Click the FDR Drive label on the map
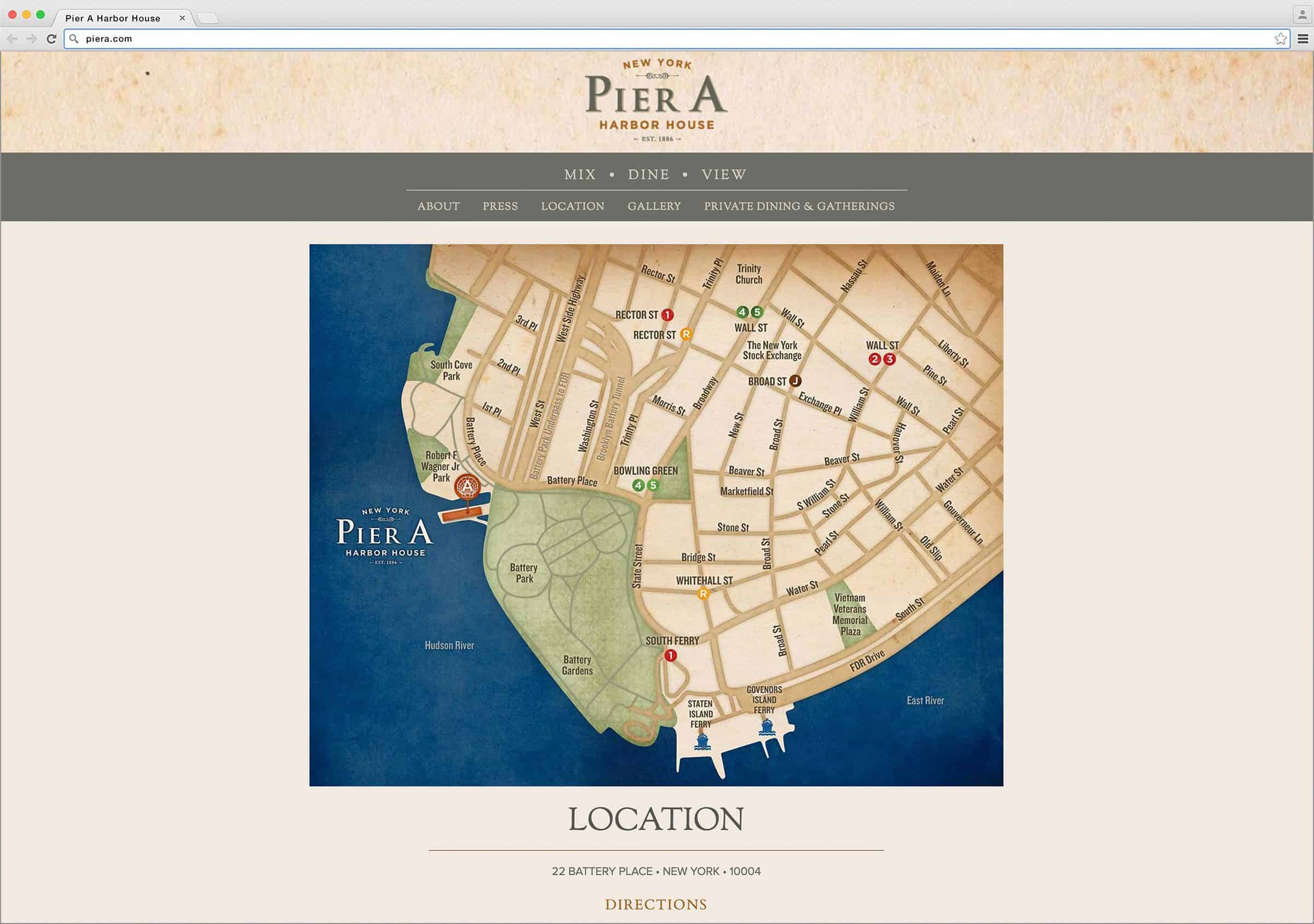The height and width of the screenshot is (924, 1314). [868, 661]
